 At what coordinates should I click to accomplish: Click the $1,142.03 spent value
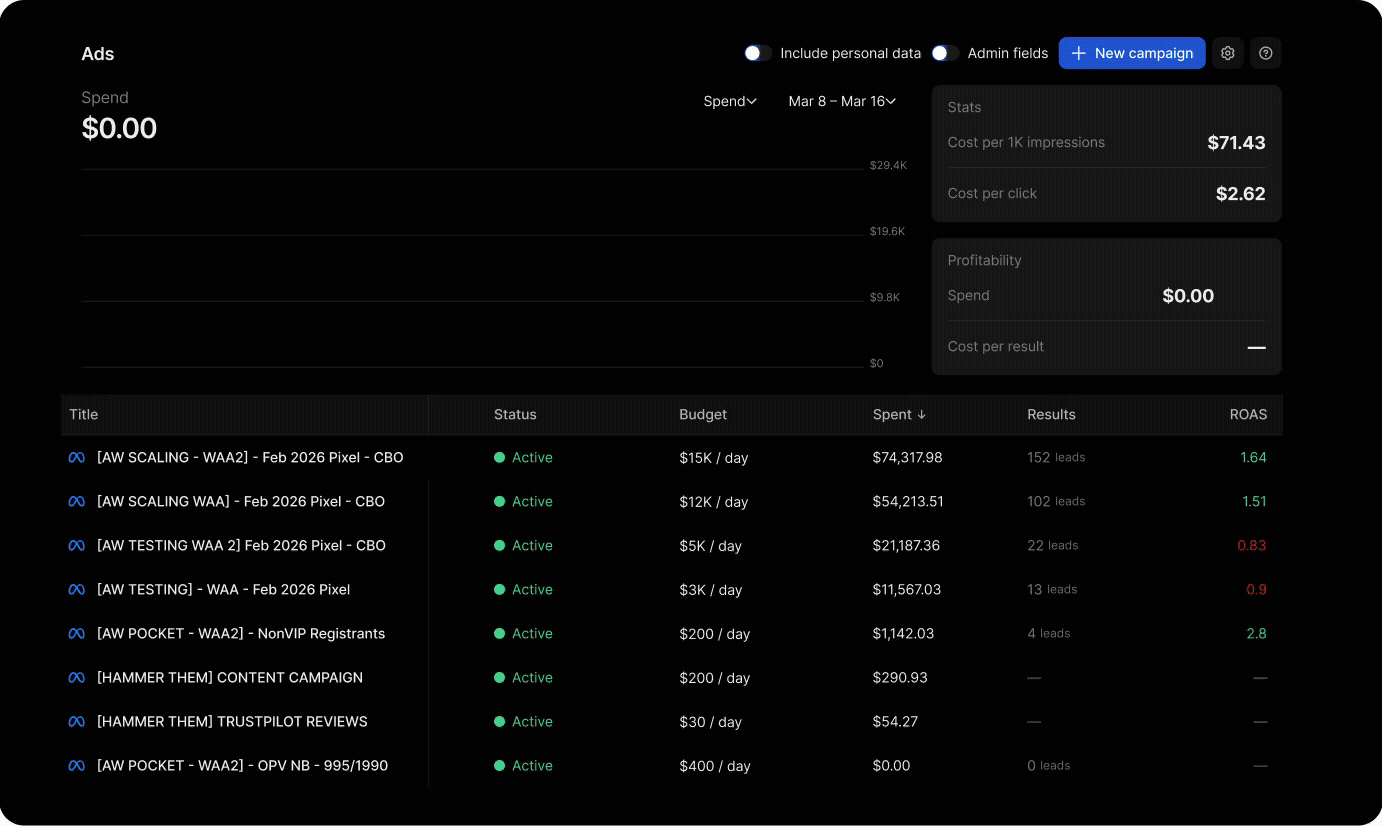[x=903, y=633]
